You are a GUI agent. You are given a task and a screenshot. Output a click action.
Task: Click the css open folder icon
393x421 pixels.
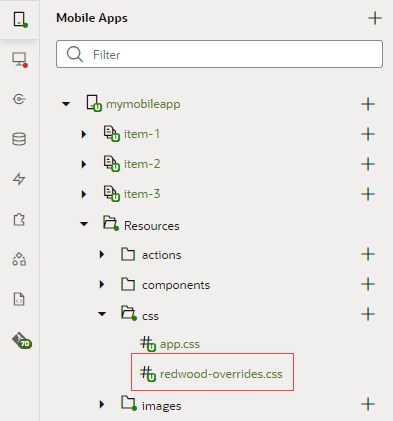coord(129,314)
